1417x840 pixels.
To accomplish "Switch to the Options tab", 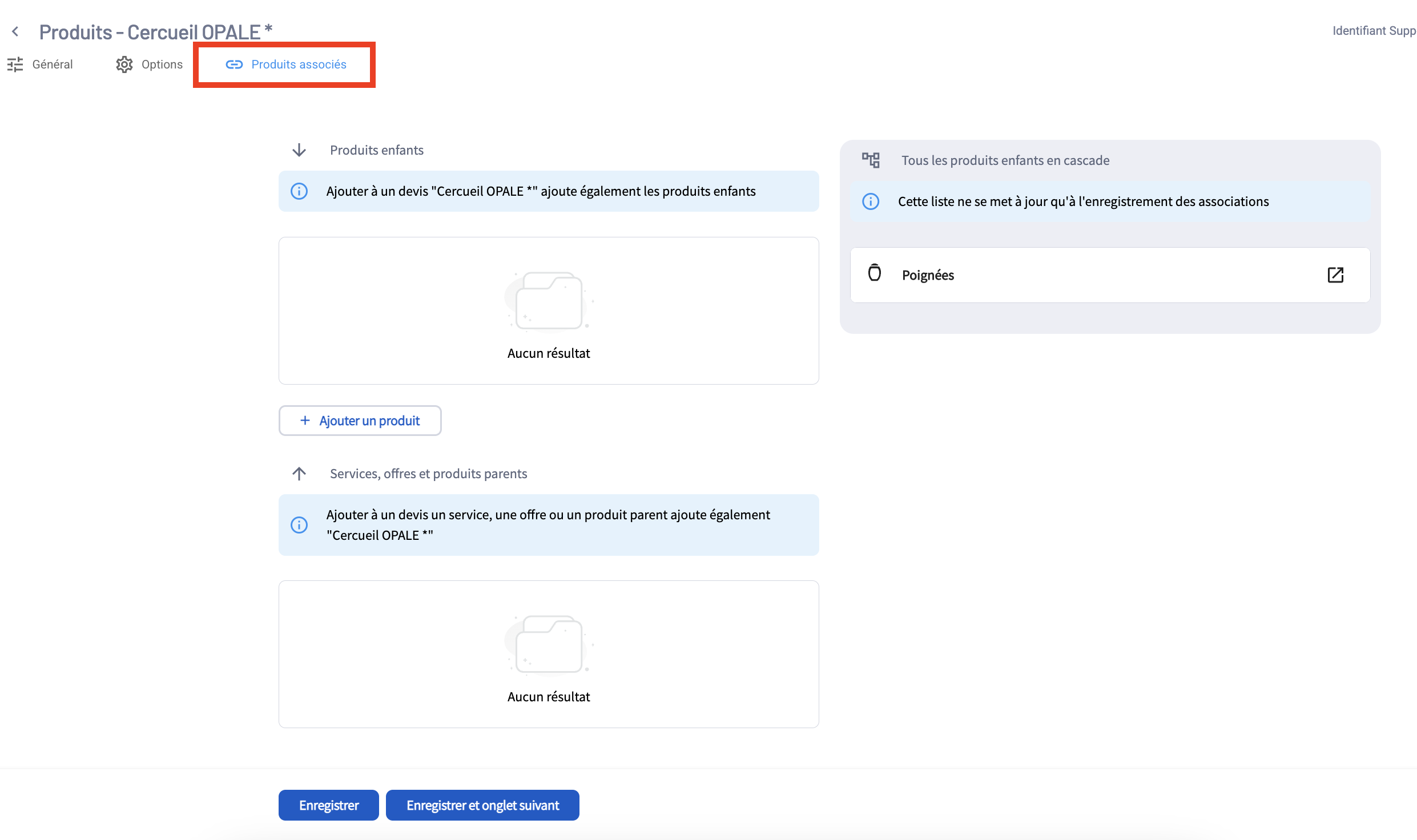I will (149, 64).
